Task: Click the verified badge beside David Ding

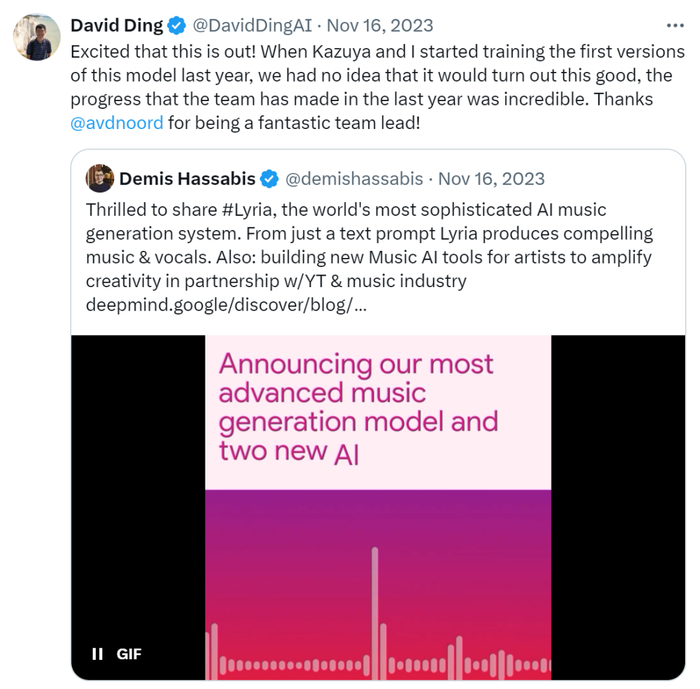Action: [x=176, y=25]
